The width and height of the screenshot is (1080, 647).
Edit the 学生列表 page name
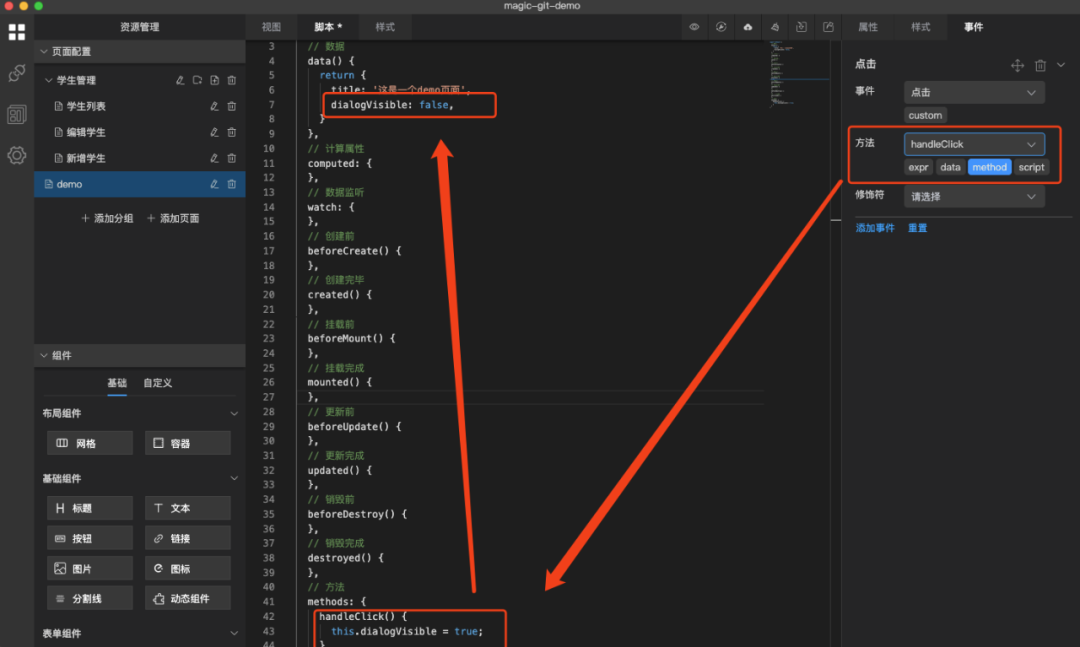click(x=214, y=106)
